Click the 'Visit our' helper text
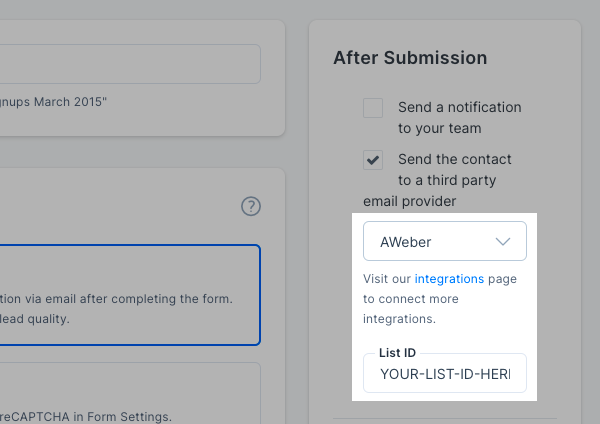 coord(387,279)
